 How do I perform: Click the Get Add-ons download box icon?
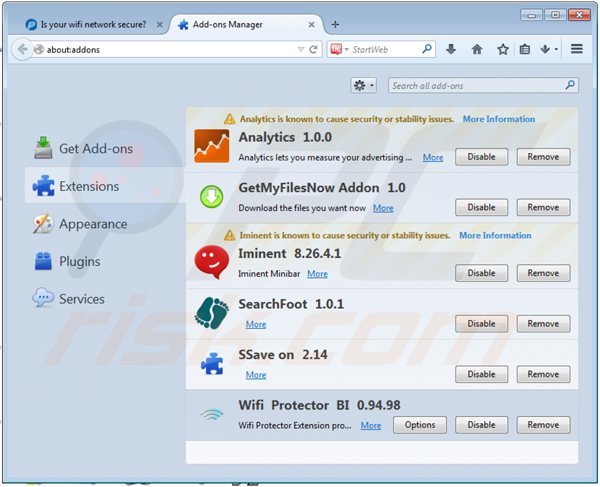(x=43, y=148)
